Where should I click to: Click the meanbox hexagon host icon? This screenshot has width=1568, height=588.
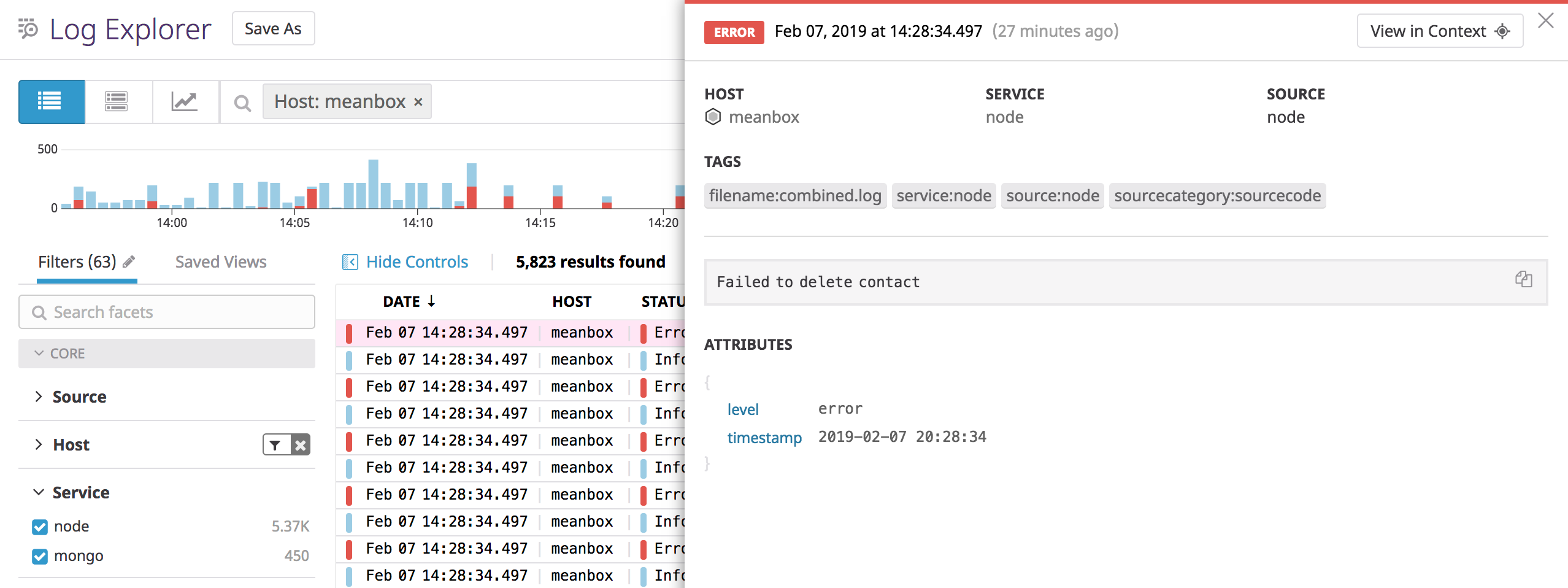[x=713, y=117]
